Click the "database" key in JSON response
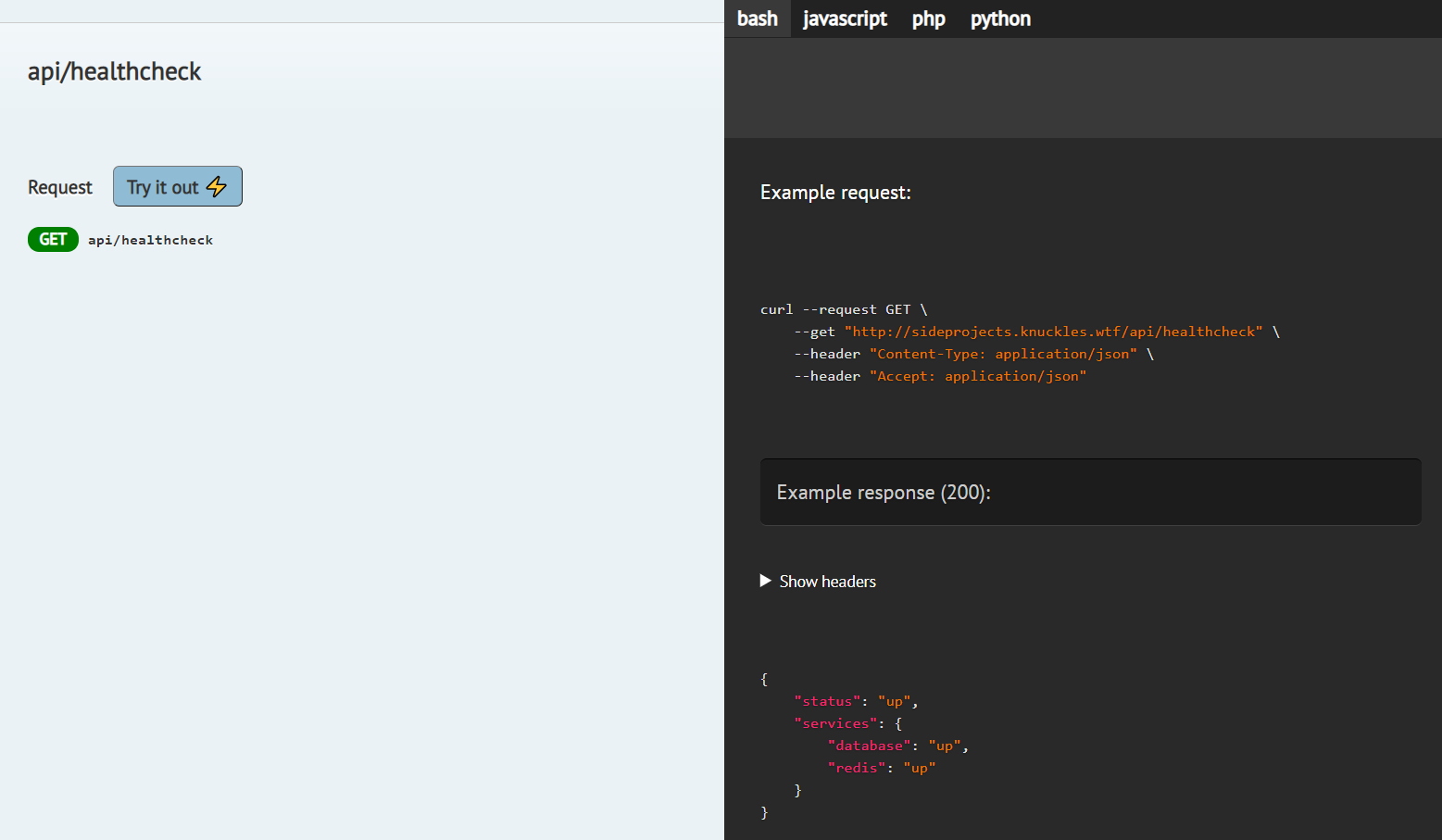 869,746
